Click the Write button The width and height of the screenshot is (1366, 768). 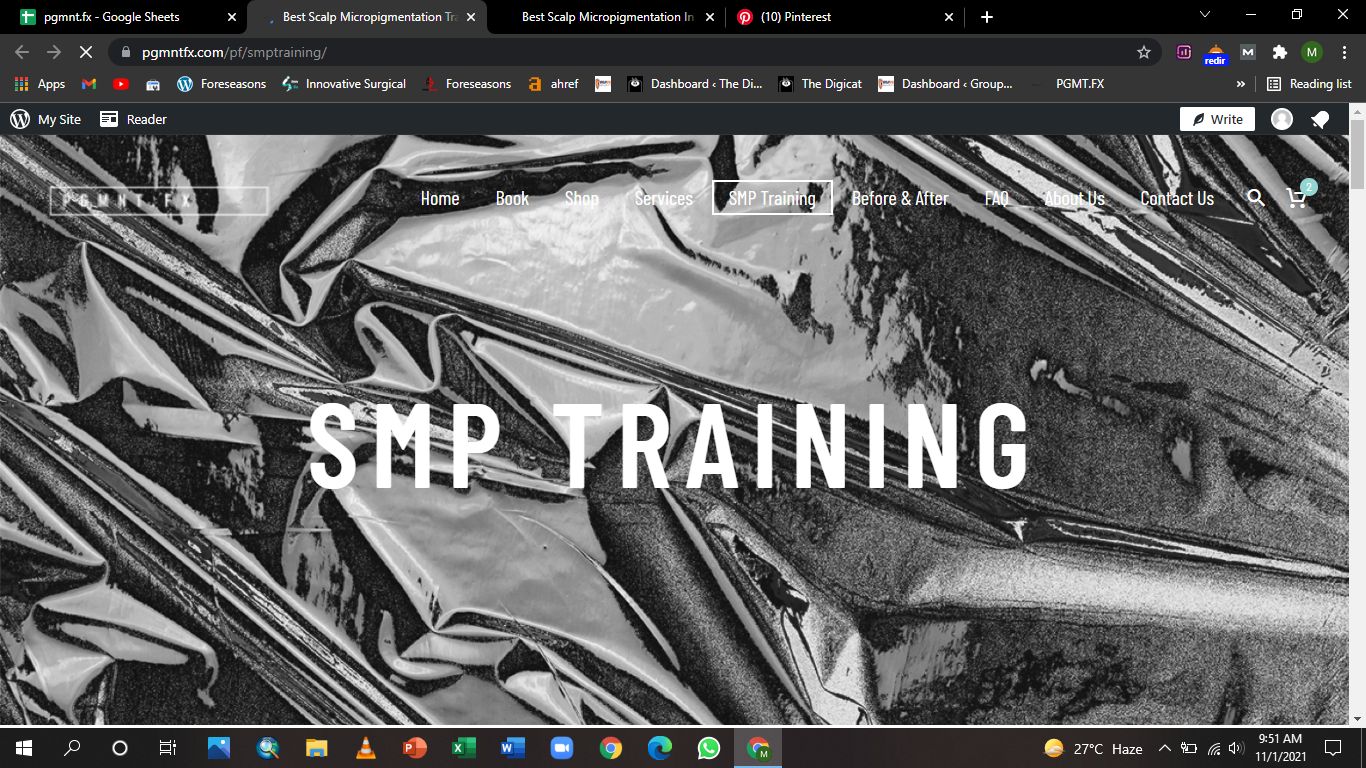[1216, 119]
